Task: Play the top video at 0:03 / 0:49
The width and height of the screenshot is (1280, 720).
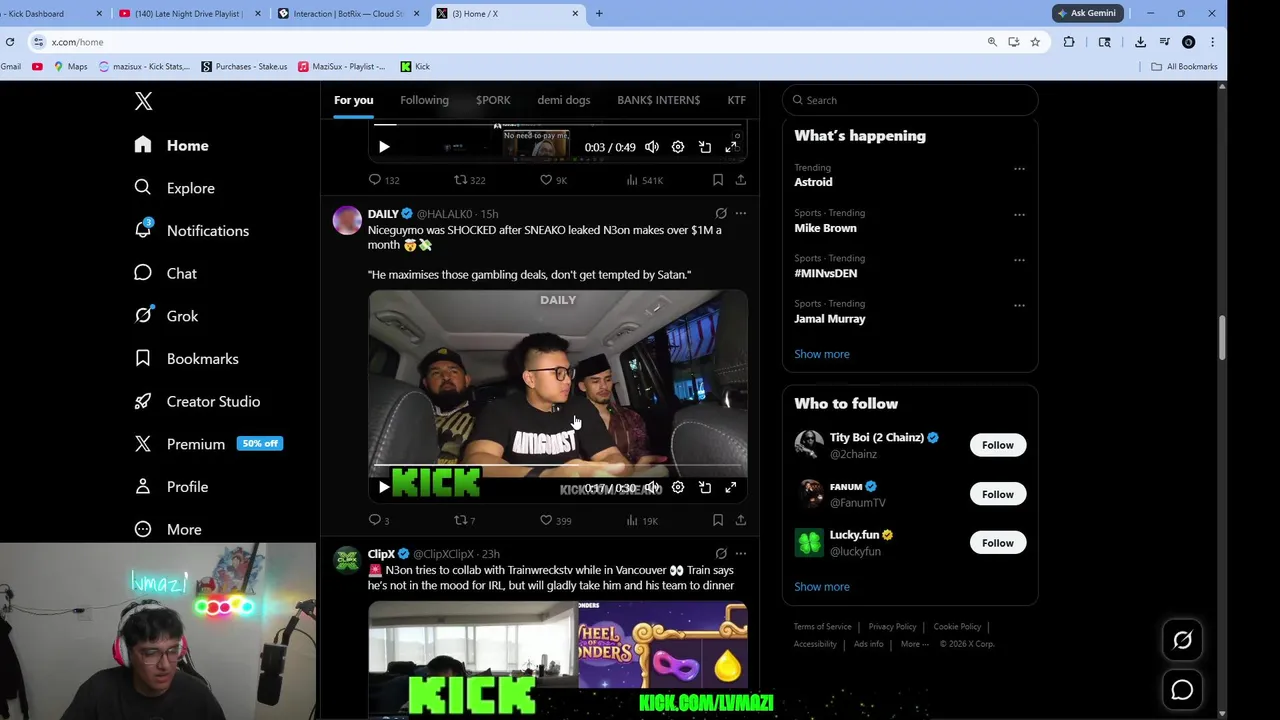Action: 384,147
